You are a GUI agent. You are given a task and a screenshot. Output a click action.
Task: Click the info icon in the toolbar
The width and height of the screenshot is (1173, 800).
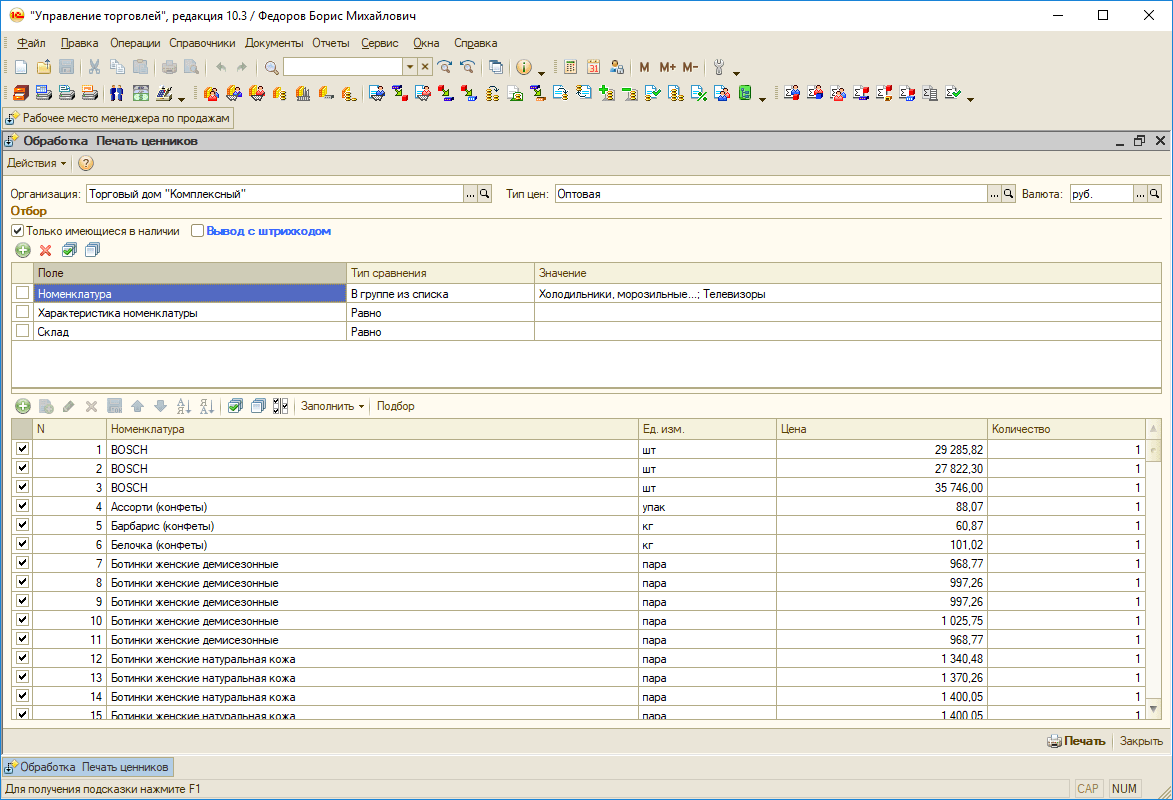(x=523, y=67)
